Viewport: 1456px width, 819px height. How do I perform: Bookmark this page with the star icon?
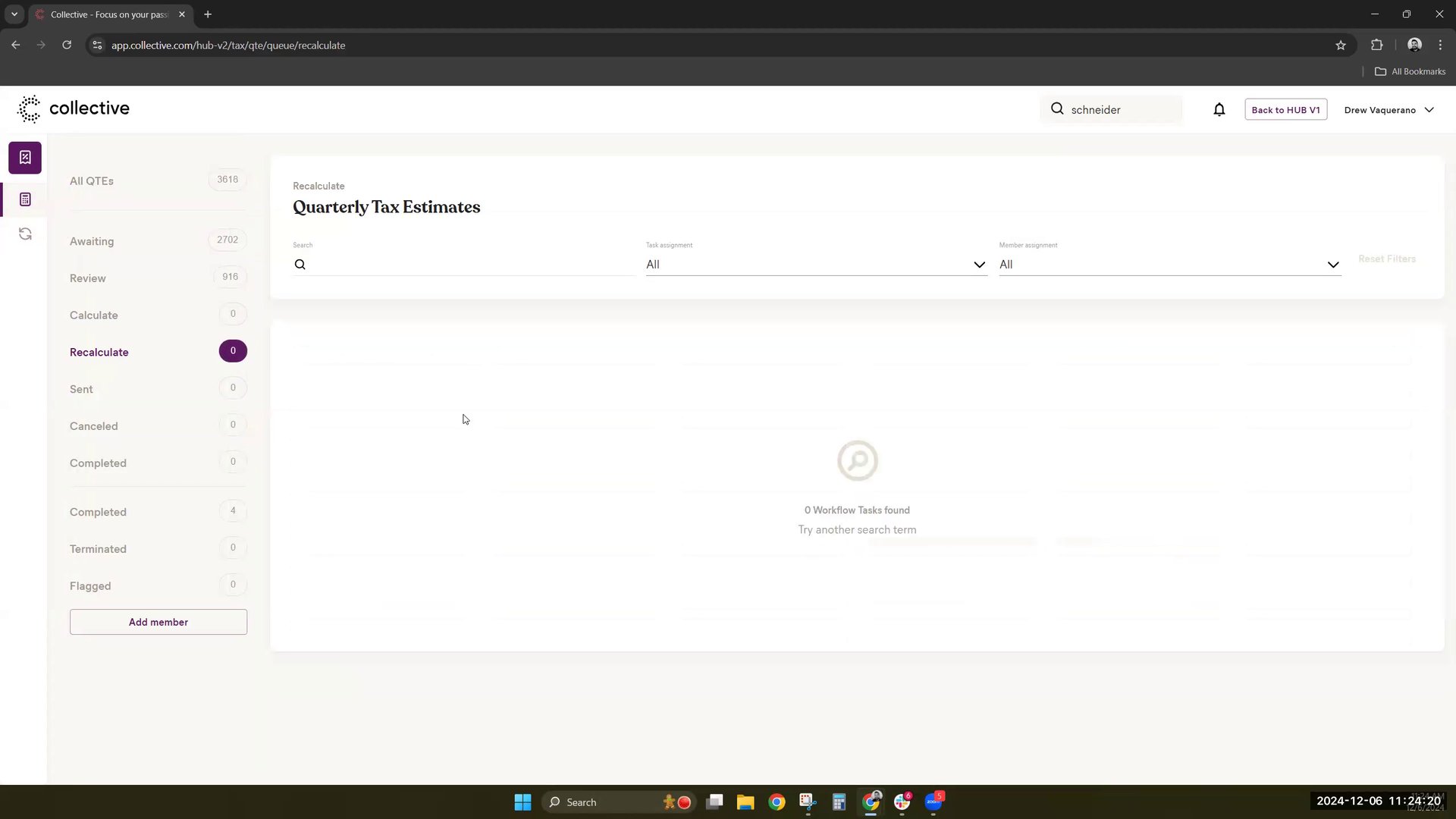click(1340, 45)
